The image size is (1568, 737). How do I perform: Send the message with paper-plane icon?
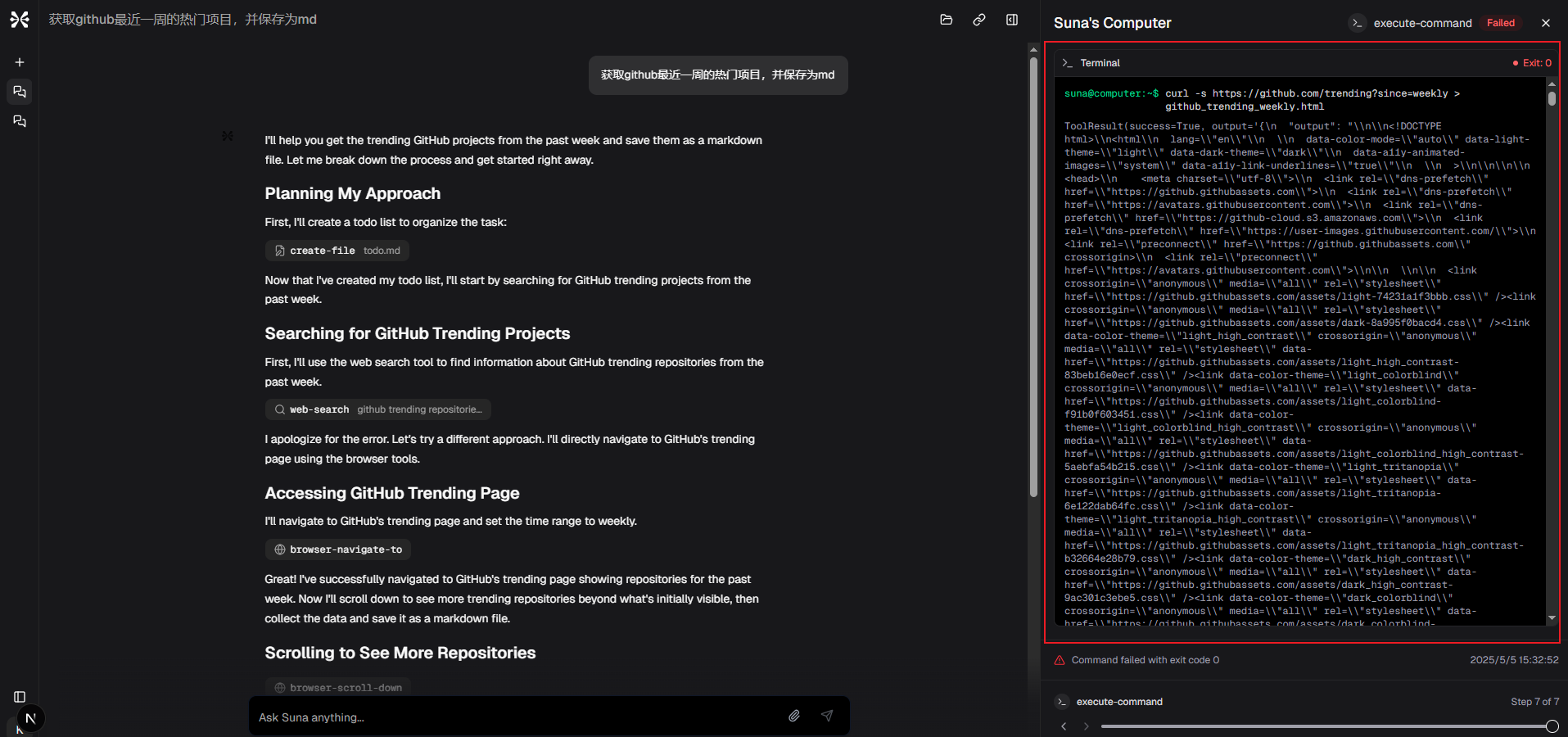(827, 716)
